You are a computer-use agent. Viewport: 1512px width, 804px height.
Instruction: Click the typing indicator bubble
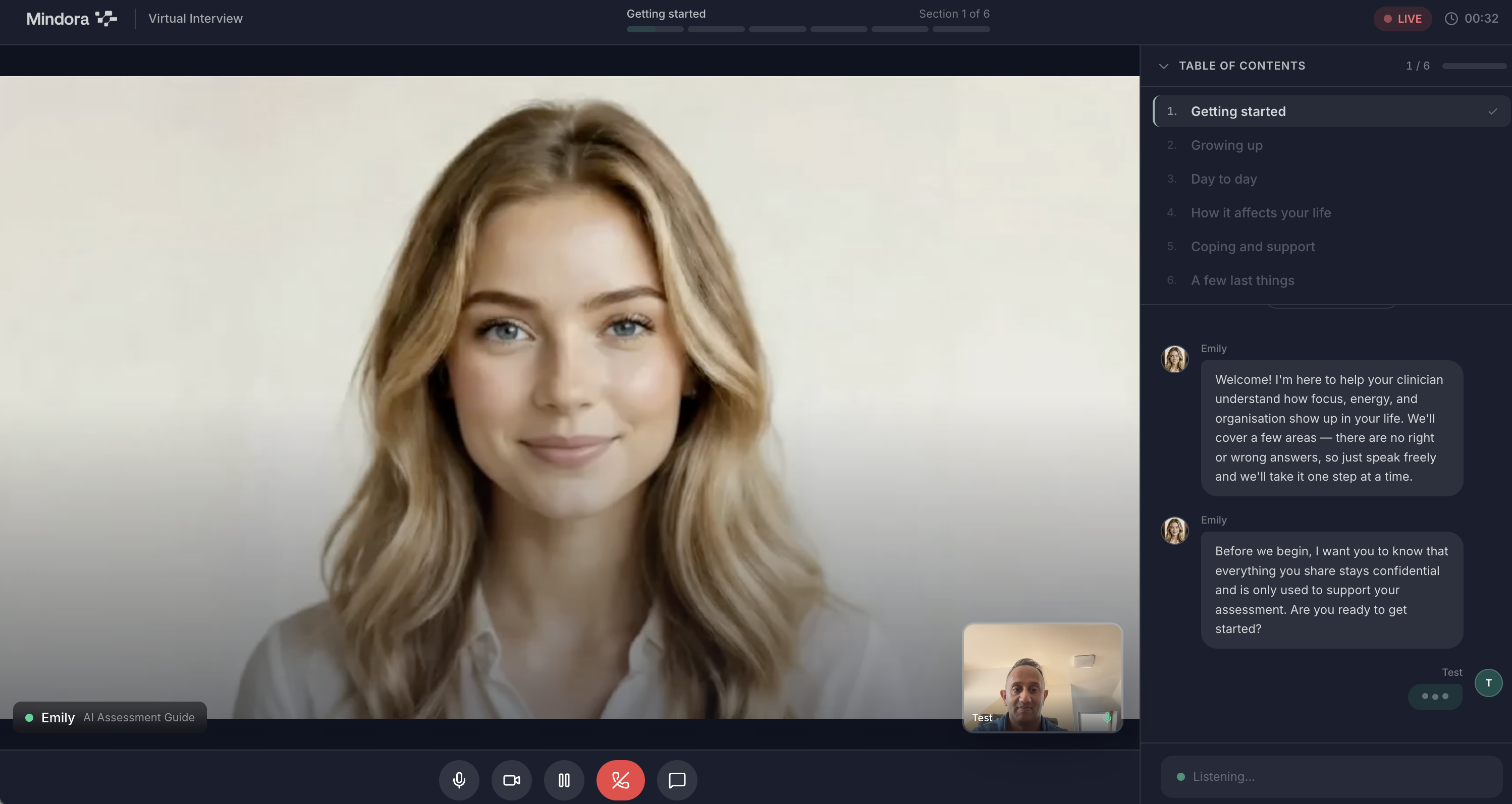coord(1434,696)
